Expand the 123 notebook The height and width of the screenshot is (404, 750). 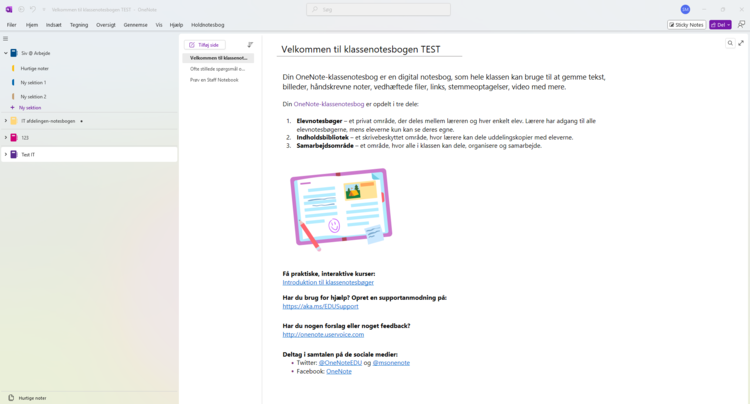coord(5,138)
